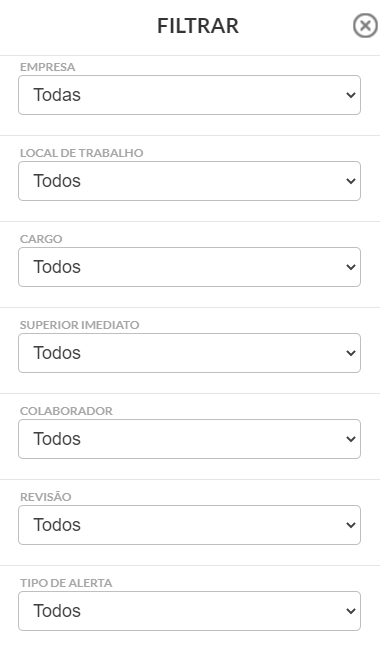
Task: Click the chevron arrow in Local de Trabalho field
Action: 351,181
